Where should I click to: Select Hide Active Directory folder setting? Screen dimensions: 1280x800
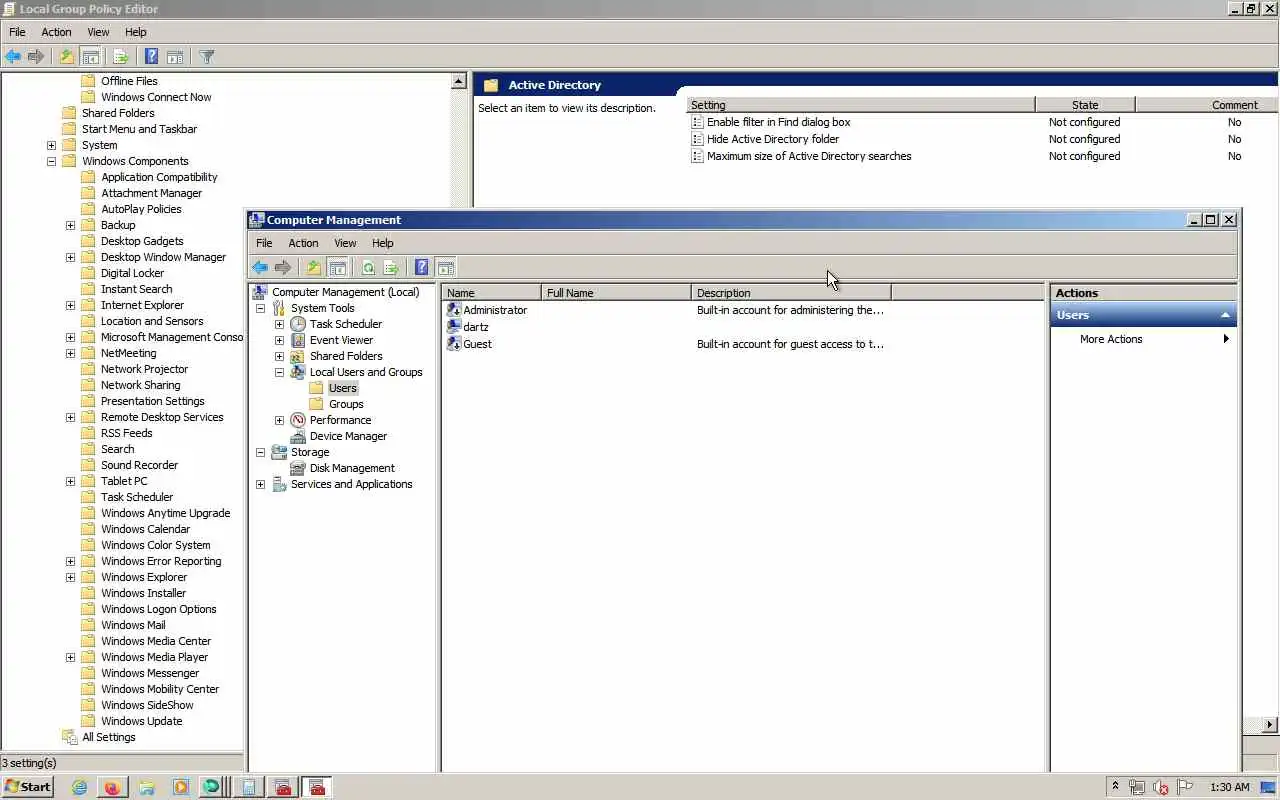tap(773, 139)
